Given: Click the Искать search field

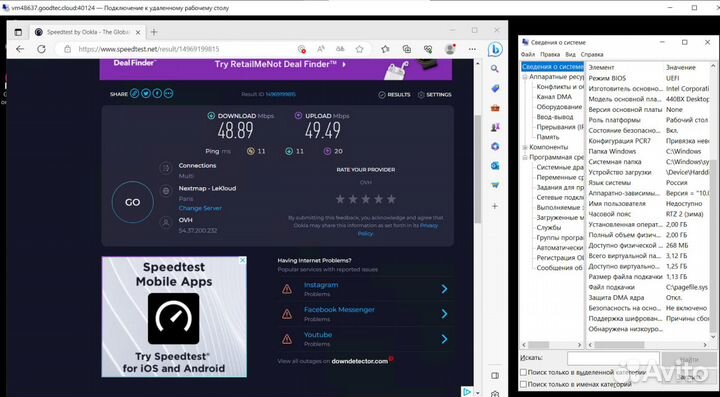Looking at the screenshot, I should pos(613,358).
